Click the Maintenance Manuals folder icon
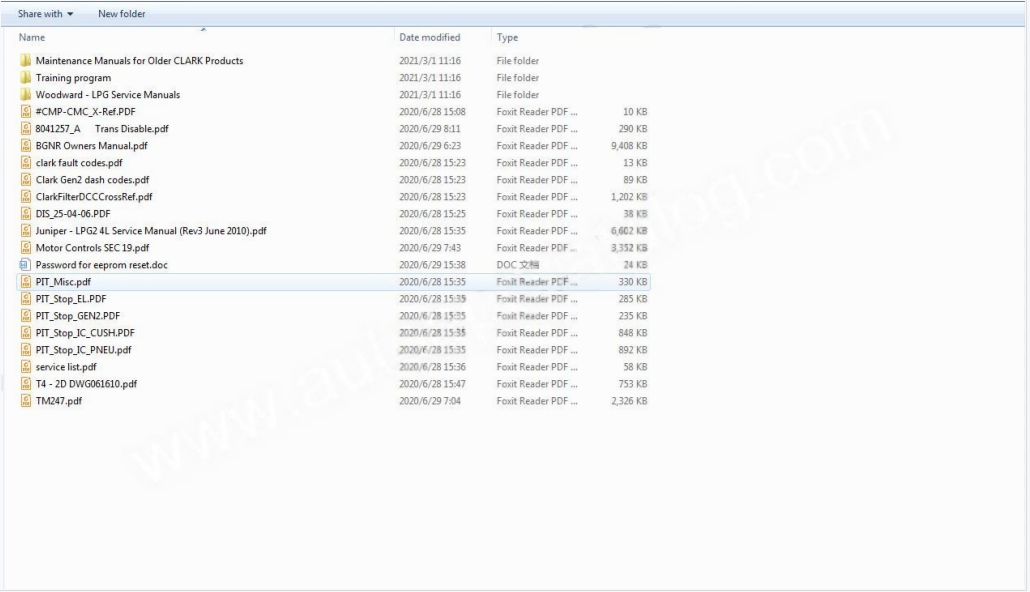This screenshot has width=1030, height=592. [x=26, y=61]
